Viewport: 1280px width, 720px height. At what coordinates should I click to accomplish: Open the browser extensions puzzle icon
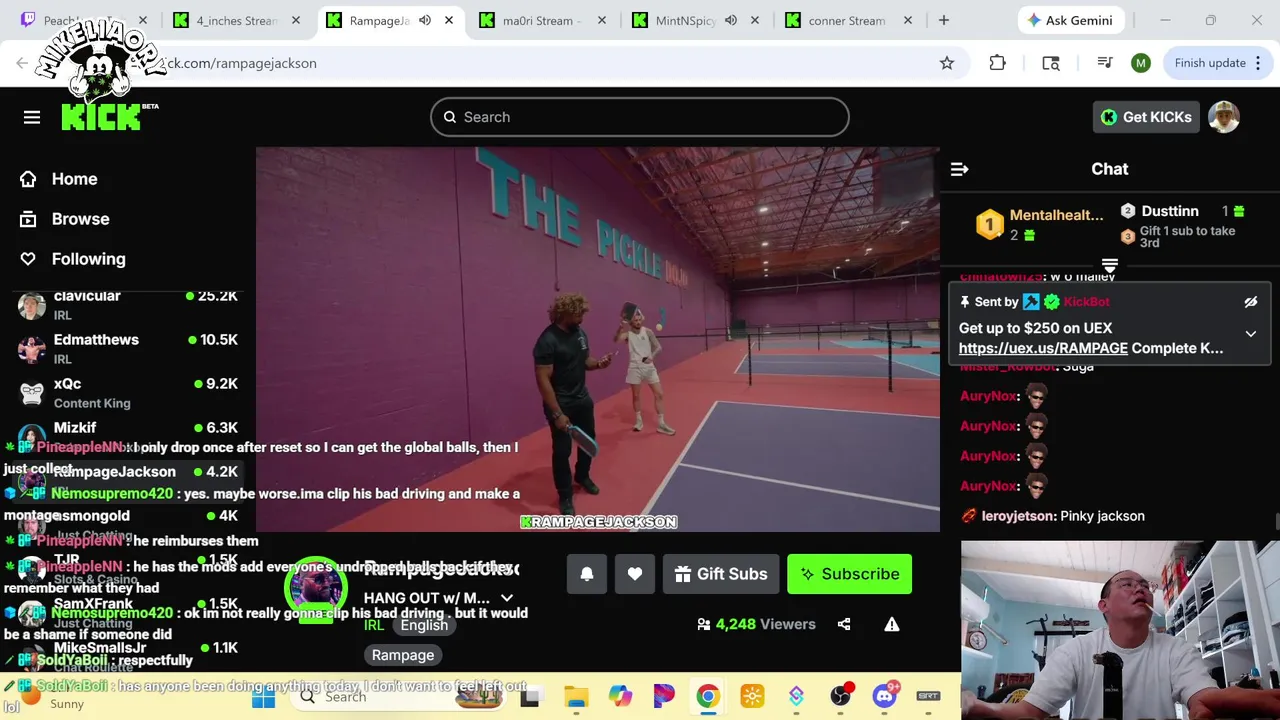click(x=997, y=63)
